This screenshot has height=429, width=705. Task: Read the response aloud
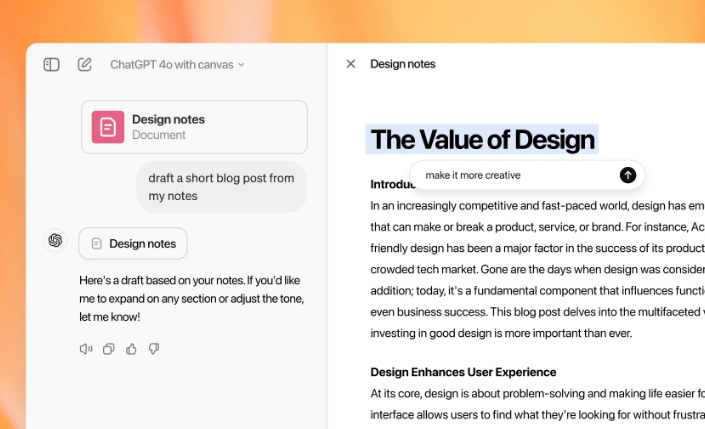85,349
